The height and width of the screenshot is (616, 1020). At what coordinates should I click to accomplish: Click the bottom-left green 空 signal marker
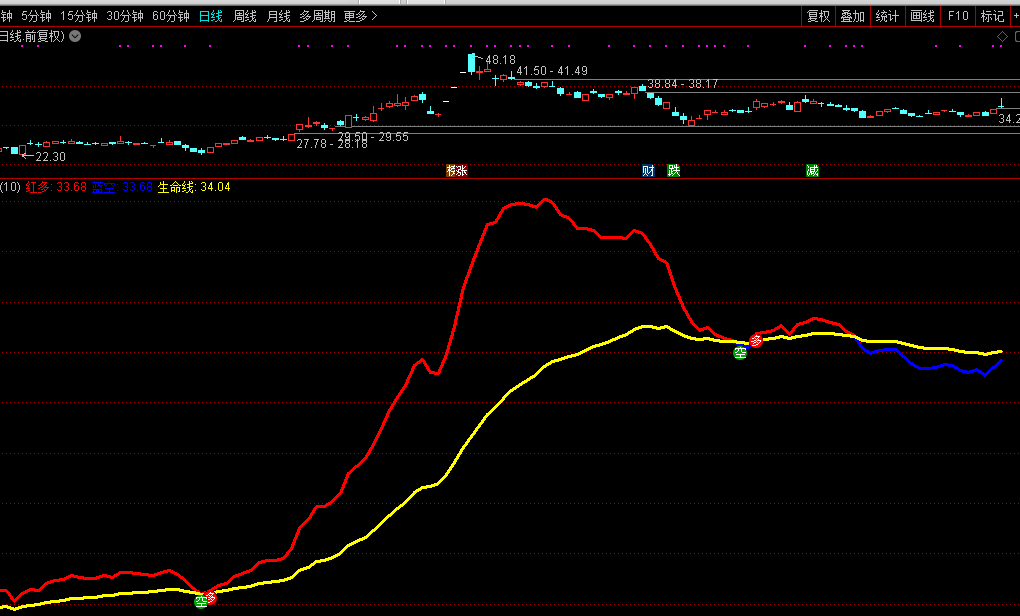pos(201,600)
